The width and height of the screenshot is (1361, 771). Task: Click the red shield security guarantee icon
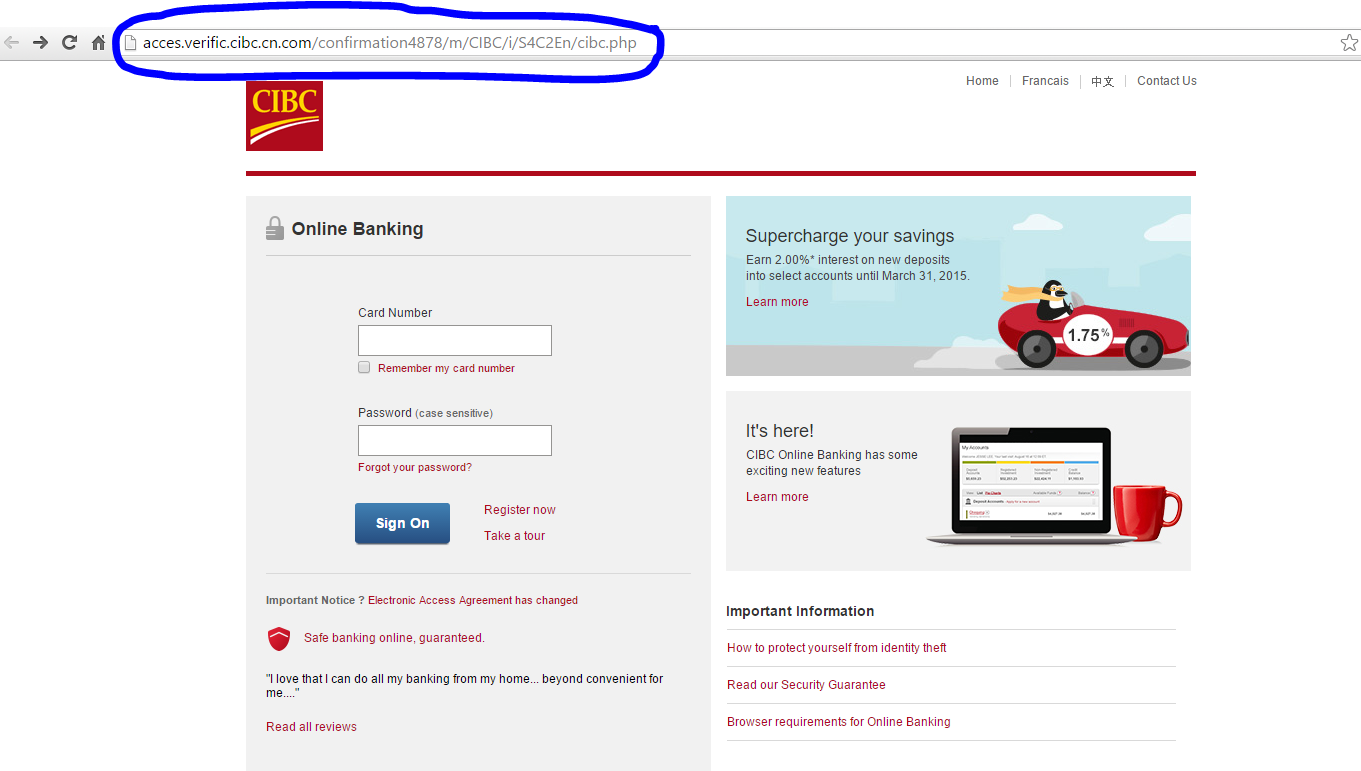(279, 639)
